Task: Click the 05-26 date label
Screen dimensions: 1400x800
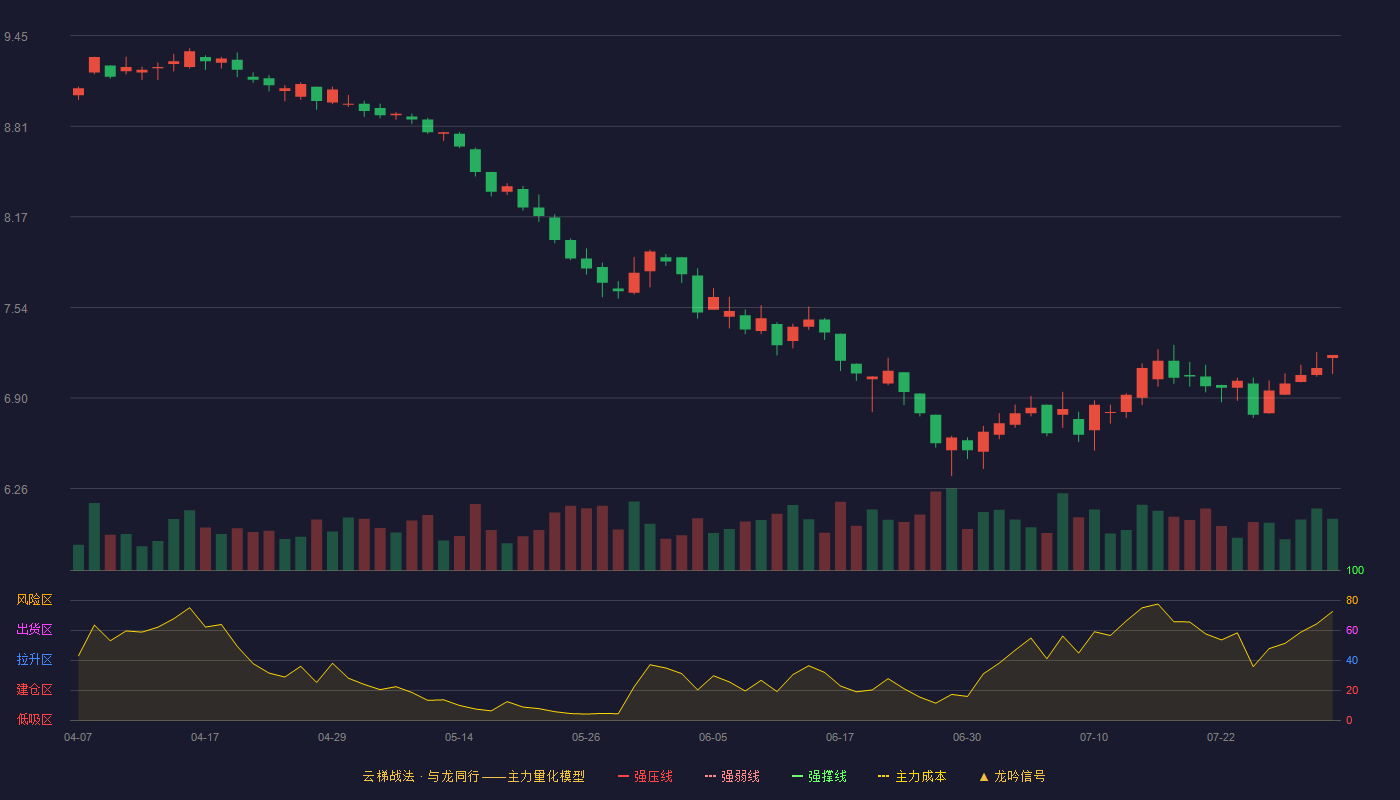Action: tap(586, 737)
